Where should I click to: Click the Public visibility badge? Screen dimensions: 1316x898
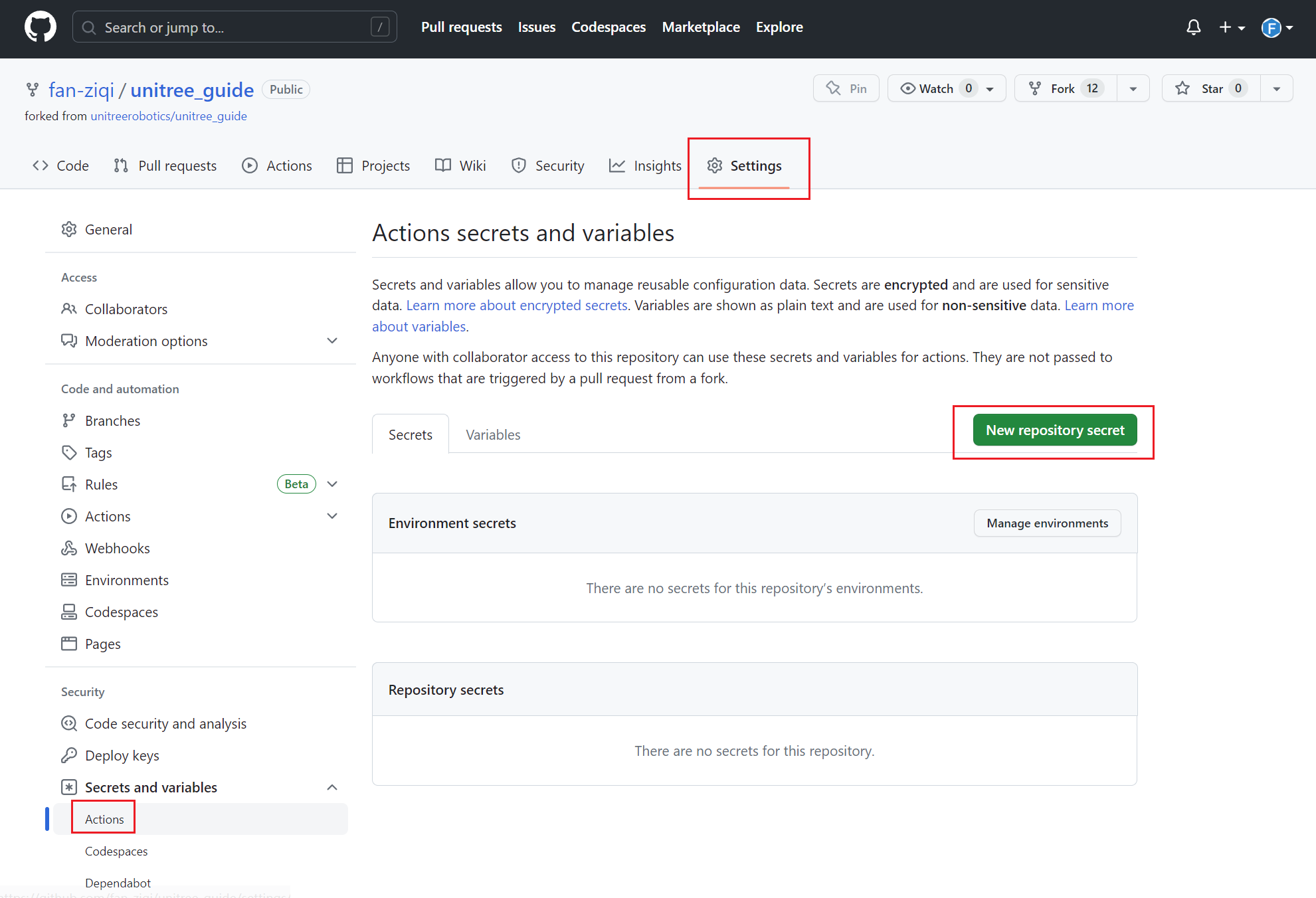(x=286, y=90)
